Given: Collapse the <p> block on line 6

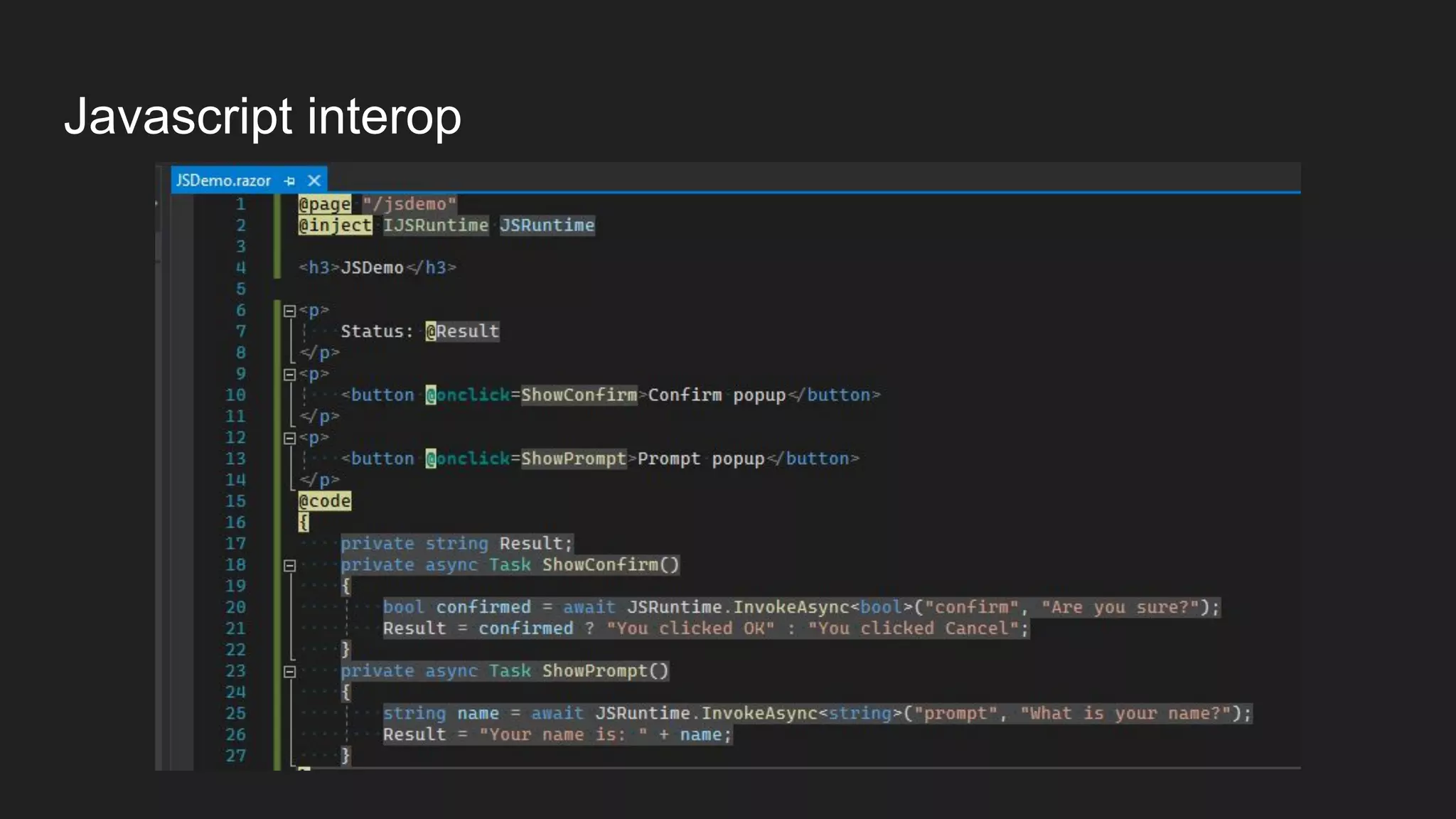Looking at the screenshot, I should point(289,311).
